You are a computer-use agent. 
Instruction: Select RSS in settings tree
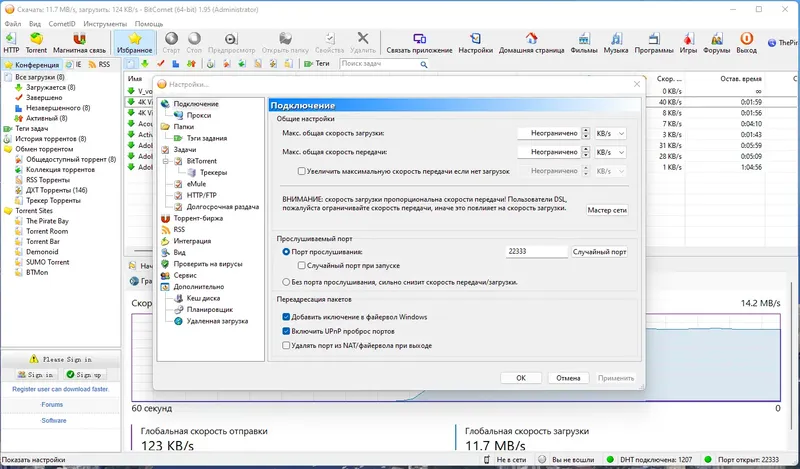point(179,230)
